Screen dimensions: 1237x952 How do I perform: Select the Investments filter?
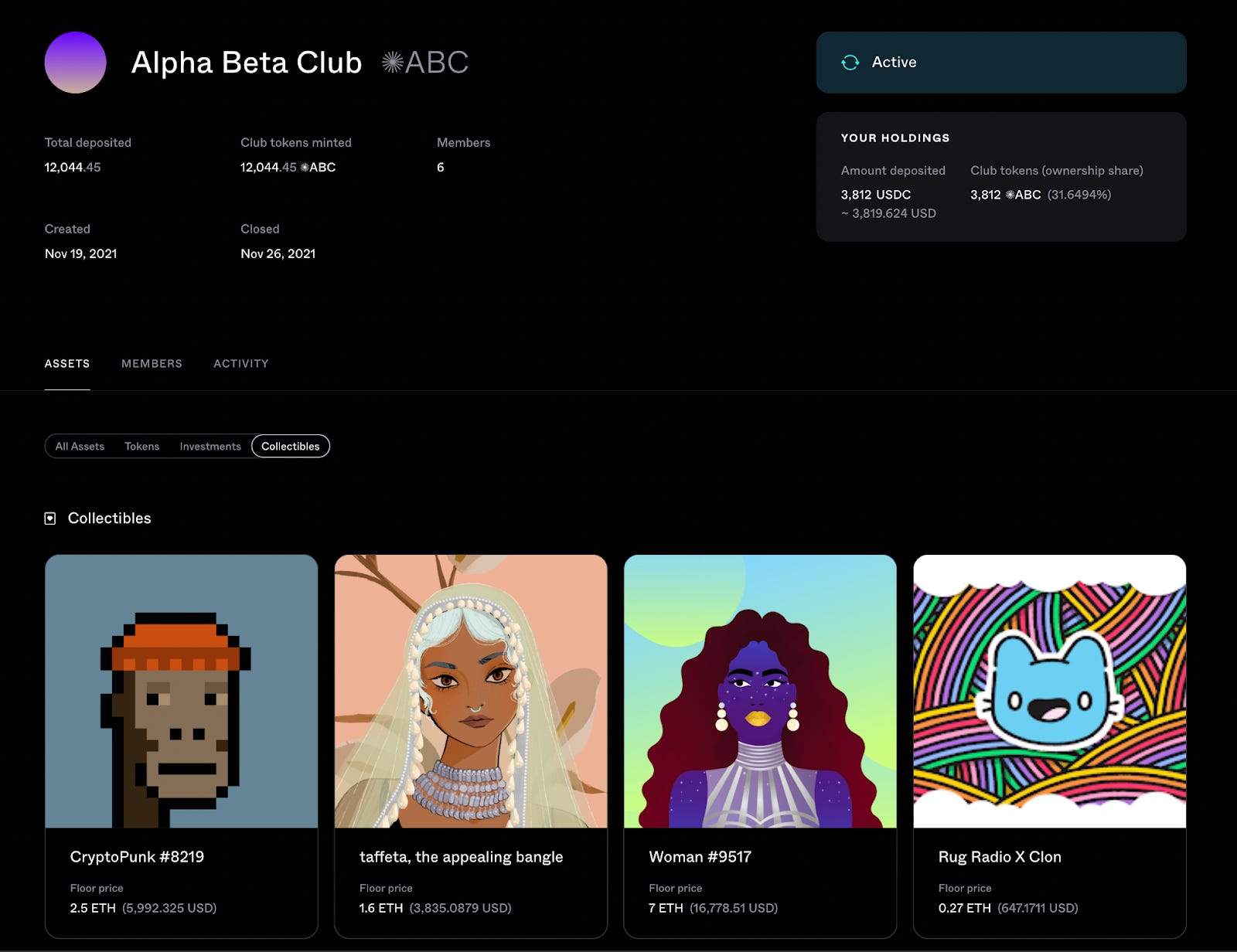(x=210, y=446)
